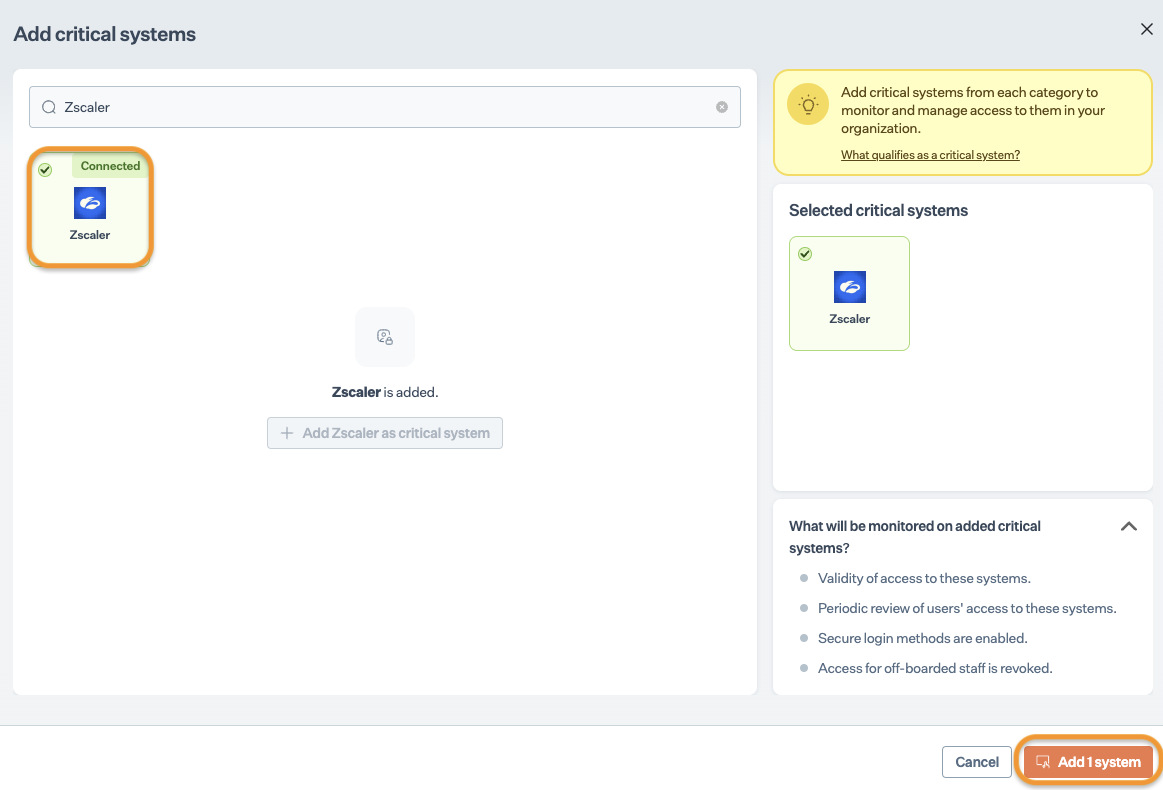Click the 'Selected critical systems' heading

878,211
